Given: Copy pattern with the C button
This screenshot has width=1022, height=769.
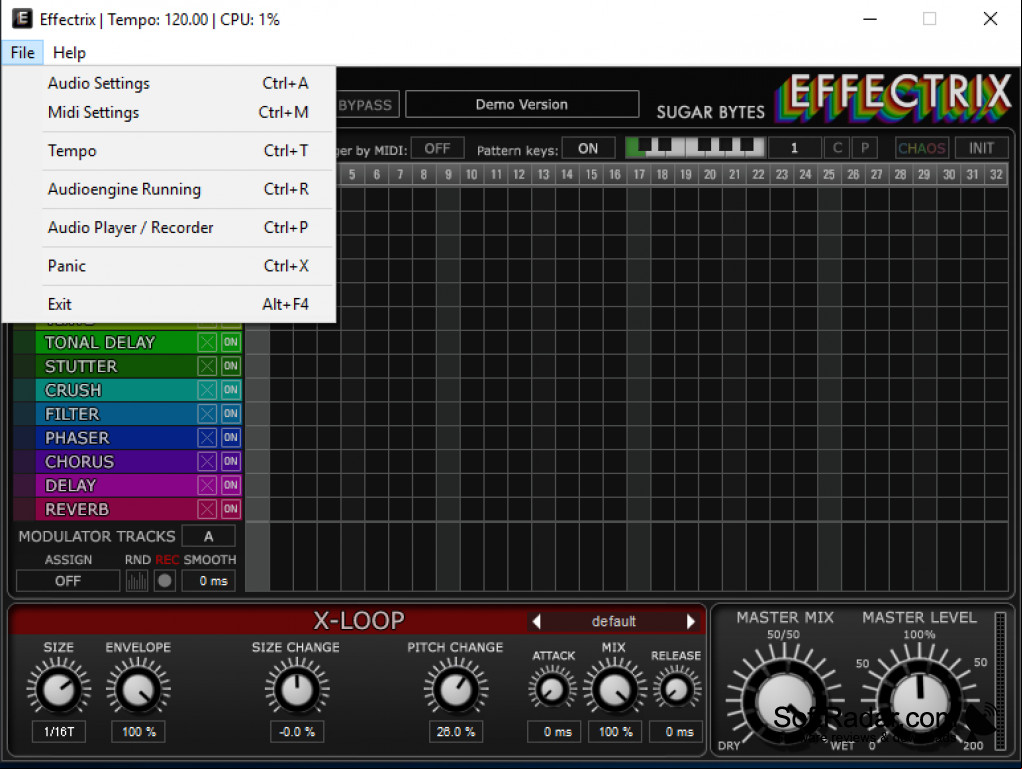Looking at the screenshot, I should point(838,148).
